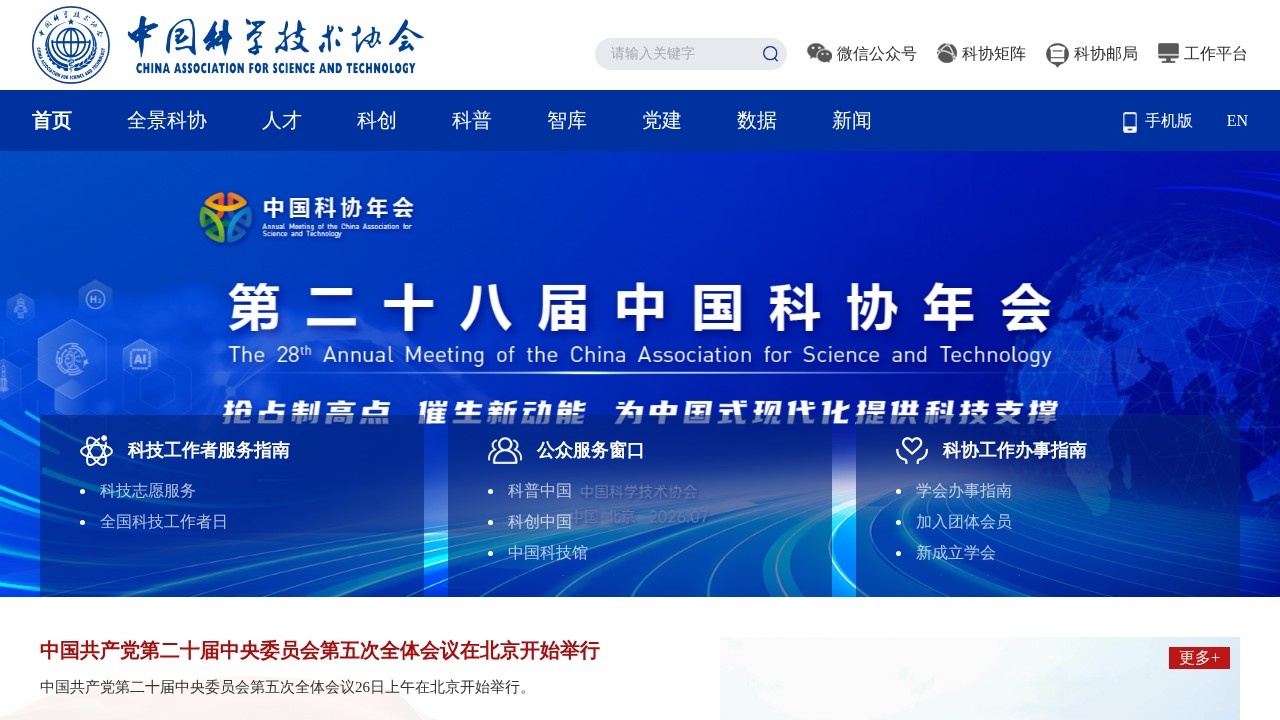Open the 科普中国 link
This screenshot has width=1280, height=720.
[x=540, y=491]
